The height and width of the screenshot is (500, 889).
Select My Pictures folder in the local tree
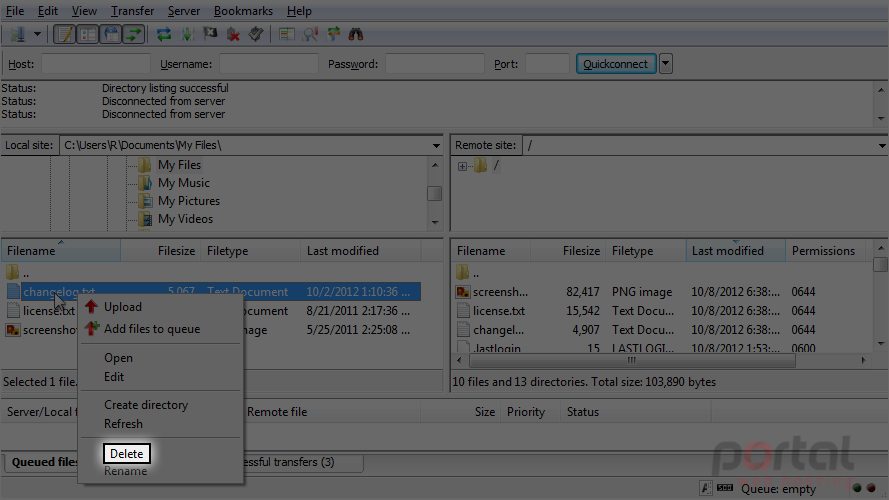click(189, 201)
